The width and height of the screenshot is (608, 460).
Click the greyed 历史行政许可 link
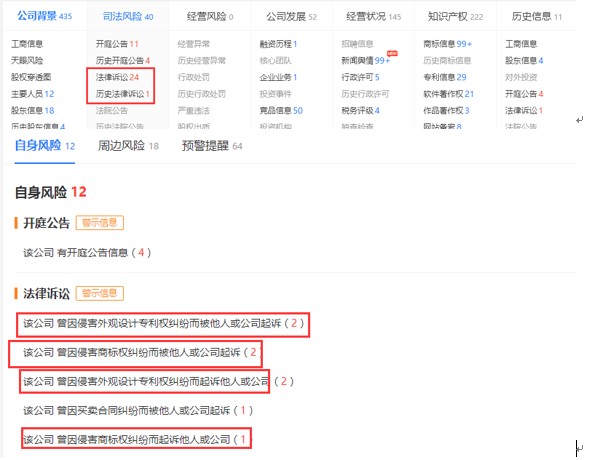tap(365, 94)
